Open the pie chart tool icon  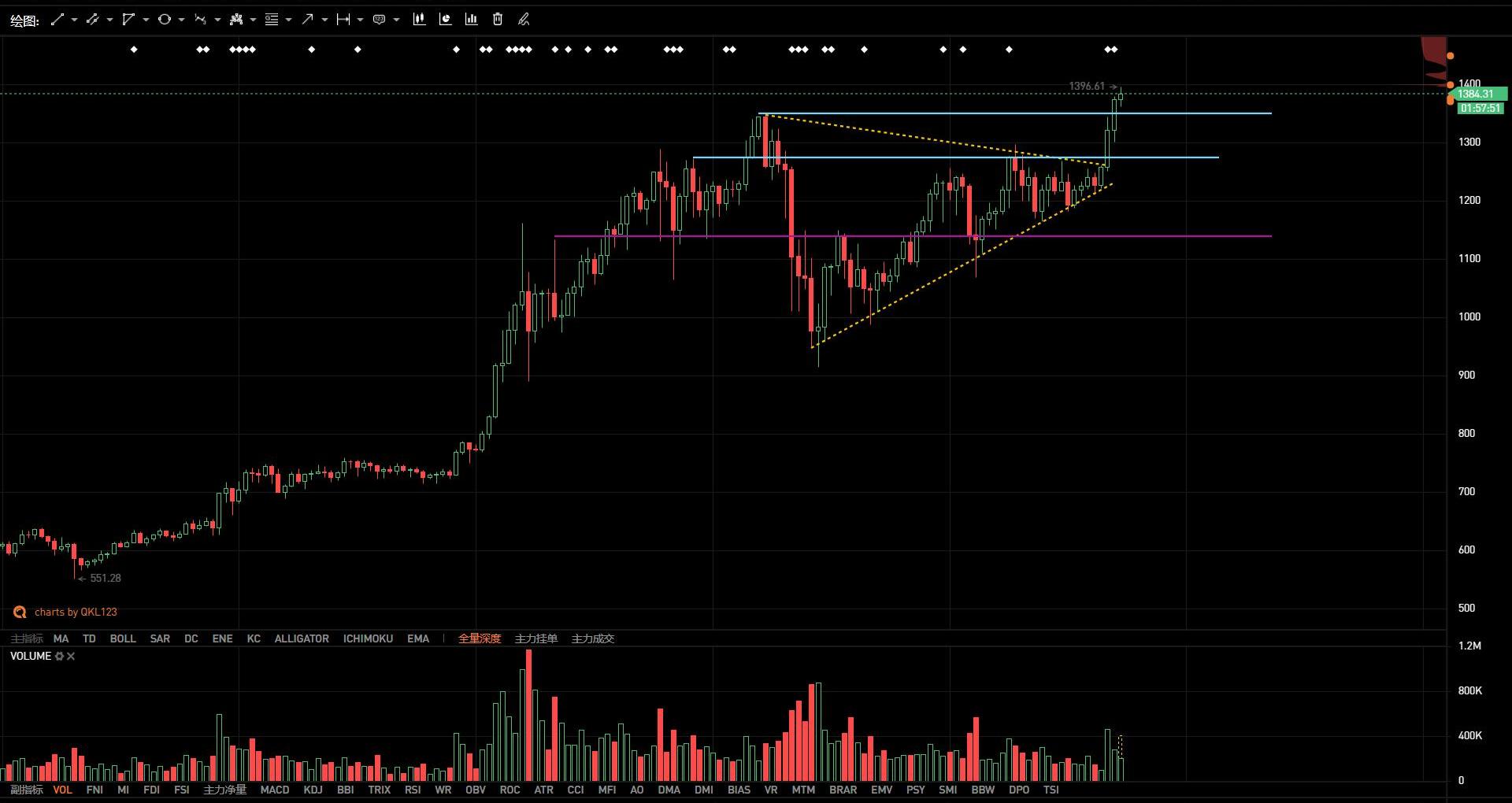(x=445, y=20)
